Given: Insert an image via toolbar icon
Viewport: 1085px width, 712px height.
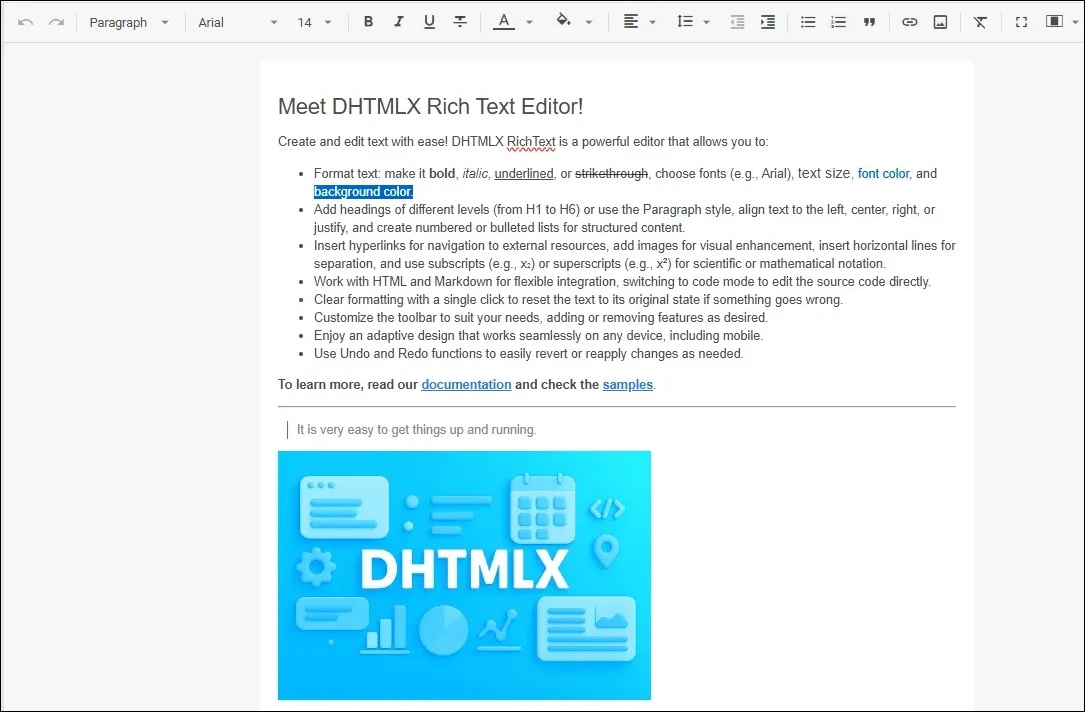Looking at the screenshot, I should [x=940, y=22].
